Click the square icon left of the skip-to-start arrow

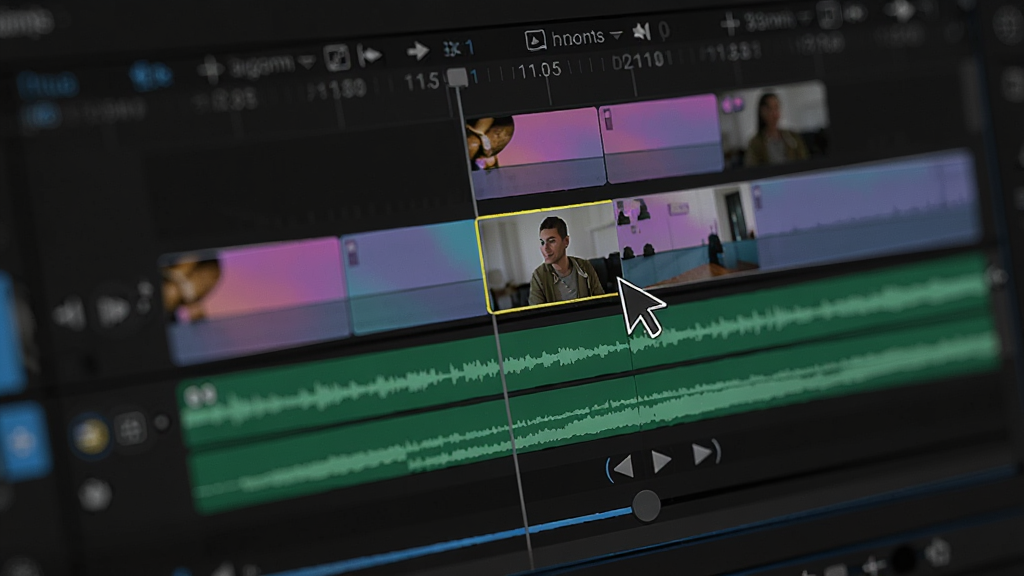(x=336, y=57)
